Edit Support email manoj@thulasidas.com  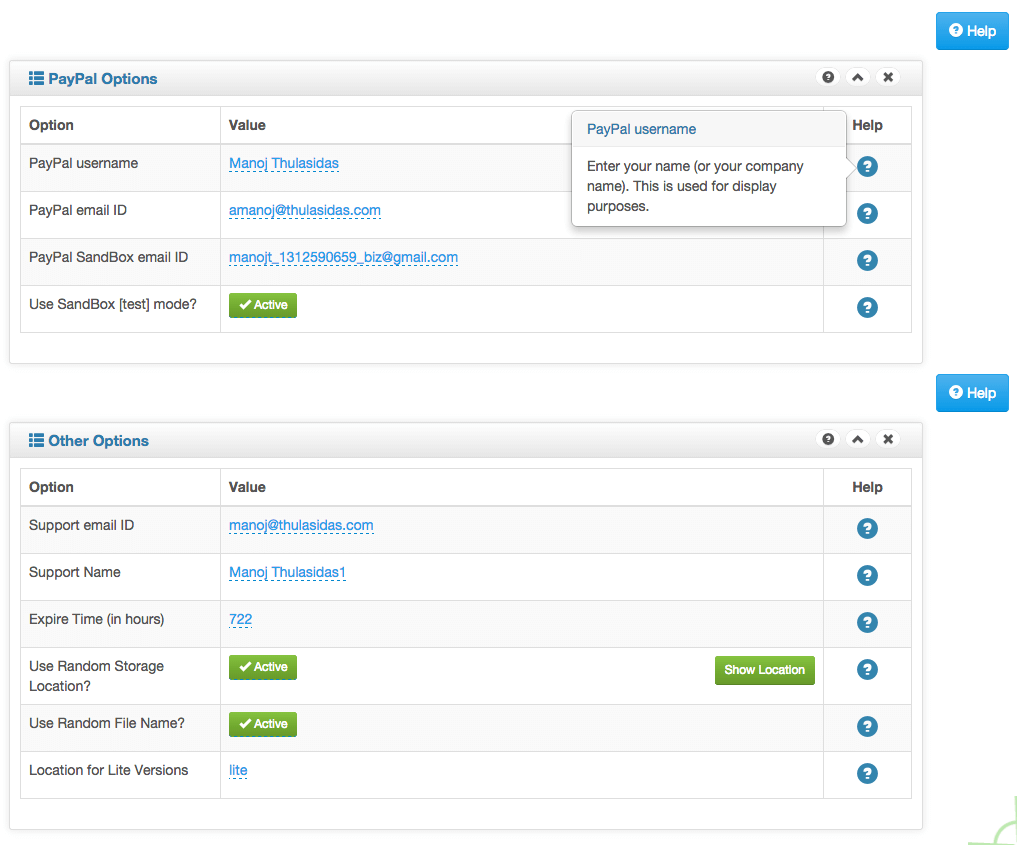tap(301, 525)
